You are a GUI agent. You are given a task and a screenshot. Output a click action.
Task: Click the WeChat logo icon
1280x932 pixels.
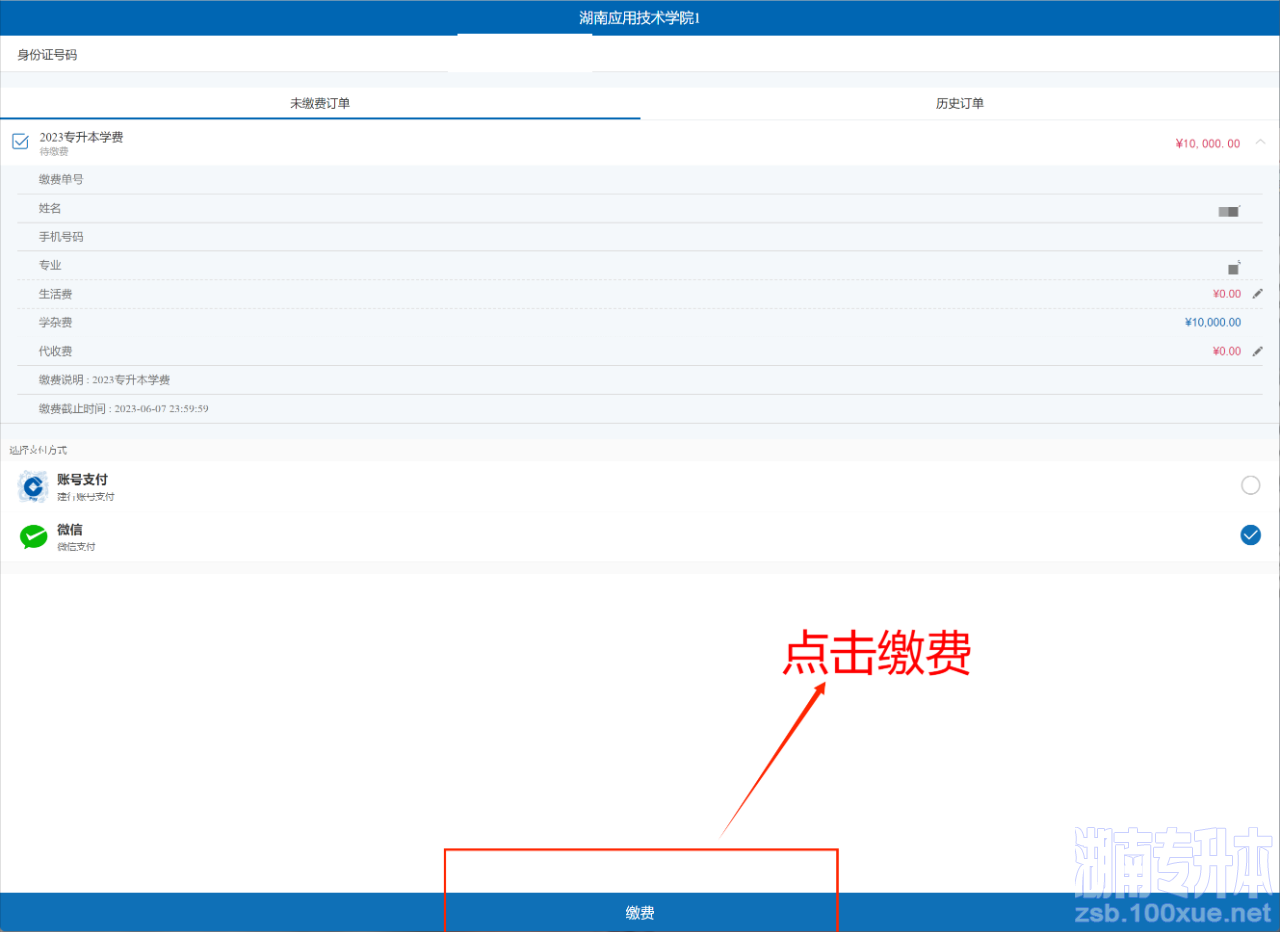tap(33, 537)
